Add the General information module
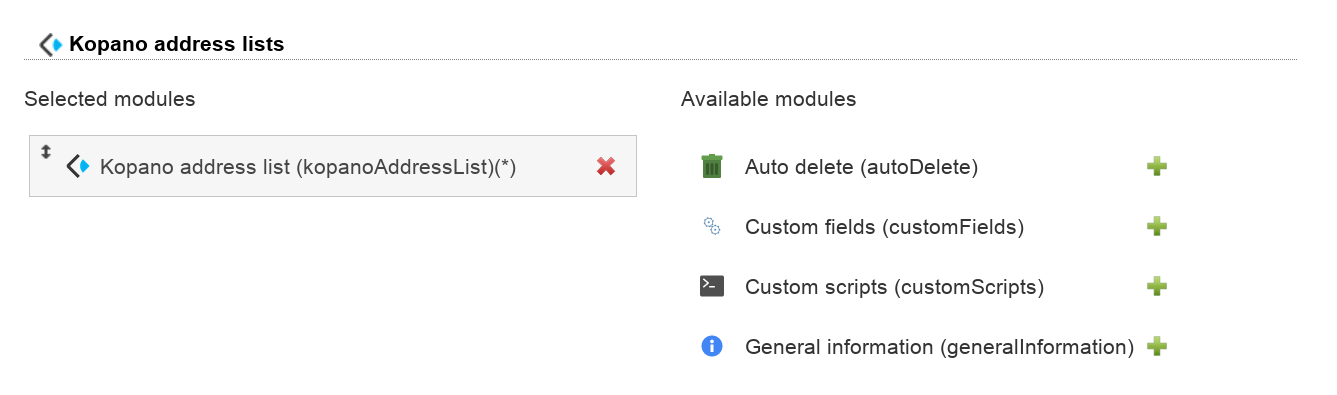This screenshot has width=1337, height=395. 1157,346
